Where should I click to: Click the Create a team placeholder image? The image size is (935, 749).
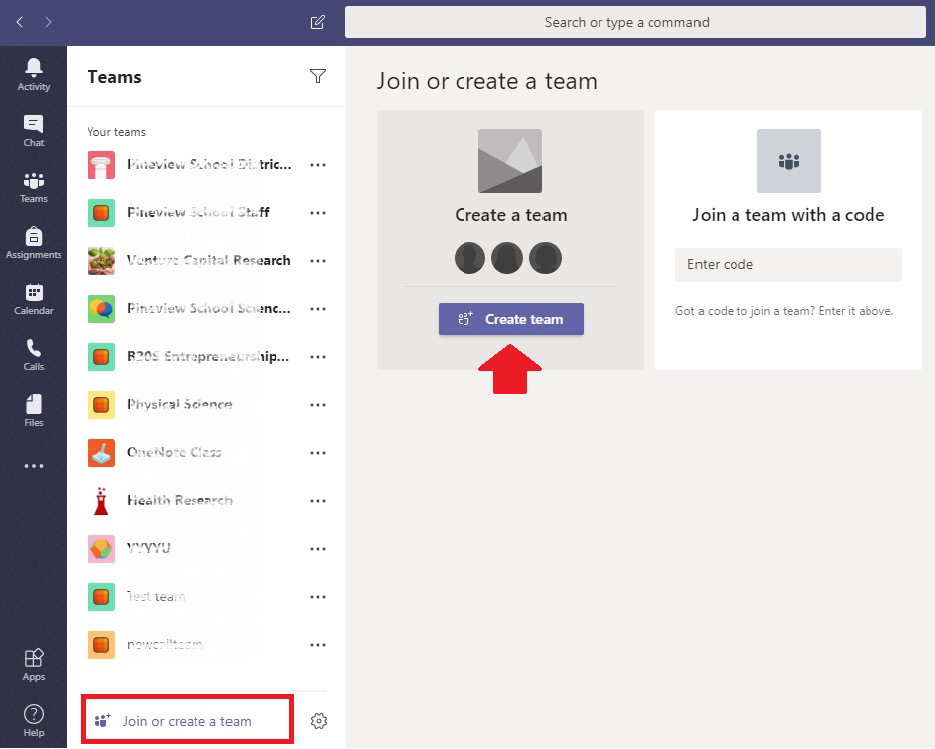coord(510,161)
